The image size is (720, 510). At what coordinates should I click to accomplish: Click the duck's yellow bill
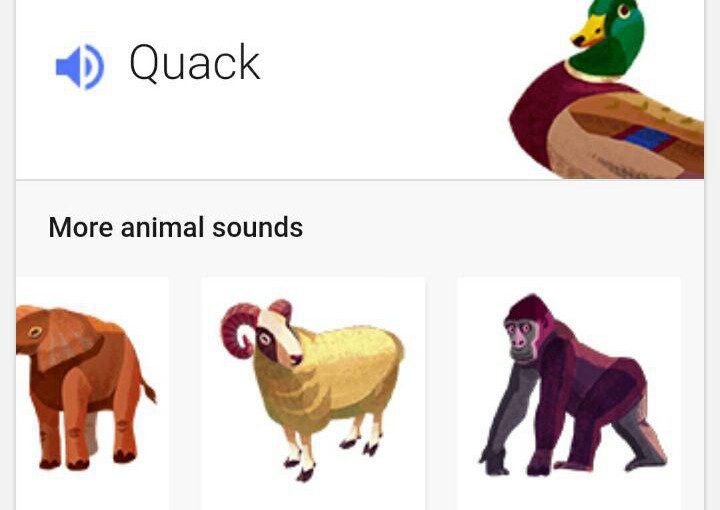click(588, 31)
